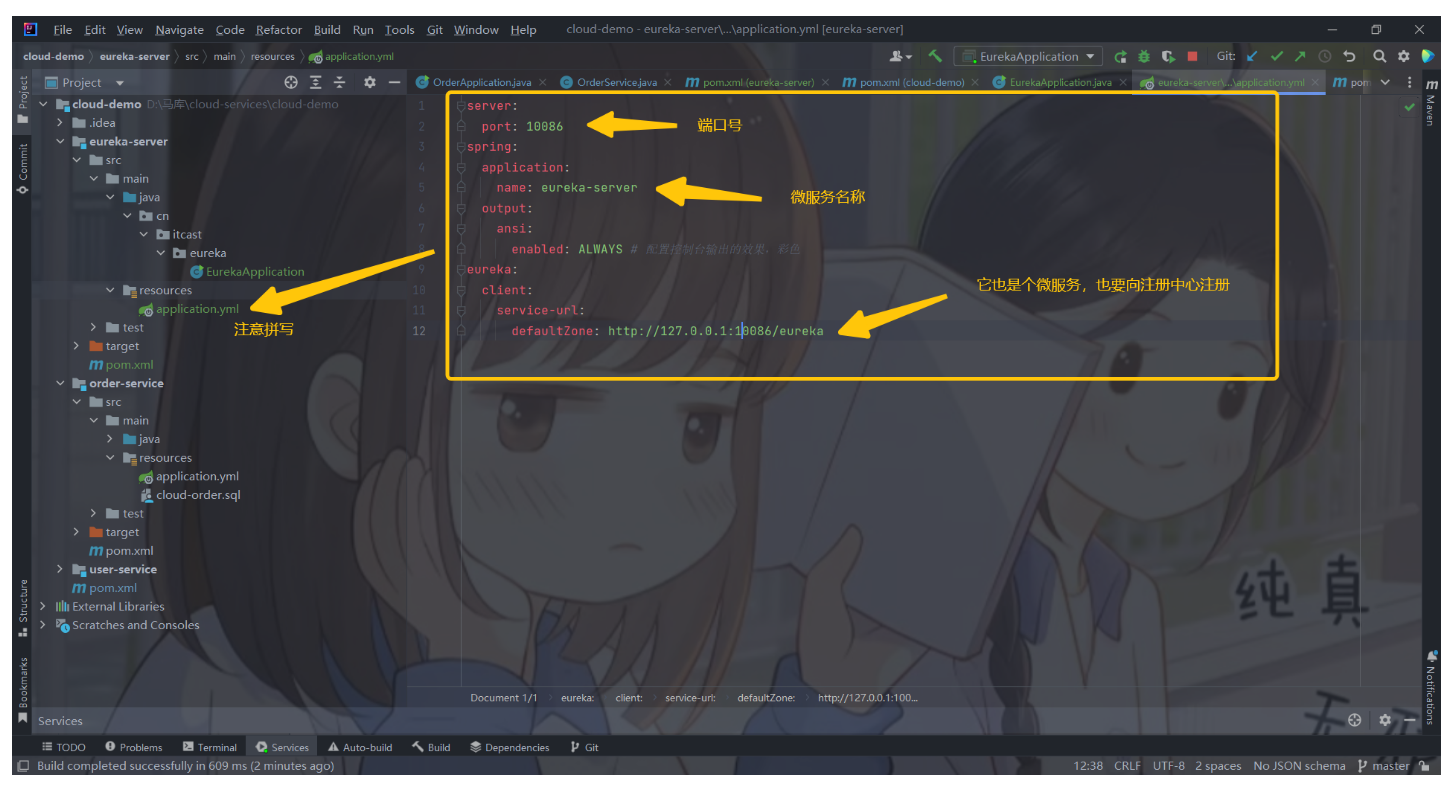Stop the running application red square
Screen dimensions: 1450x785
point(1192,57)
